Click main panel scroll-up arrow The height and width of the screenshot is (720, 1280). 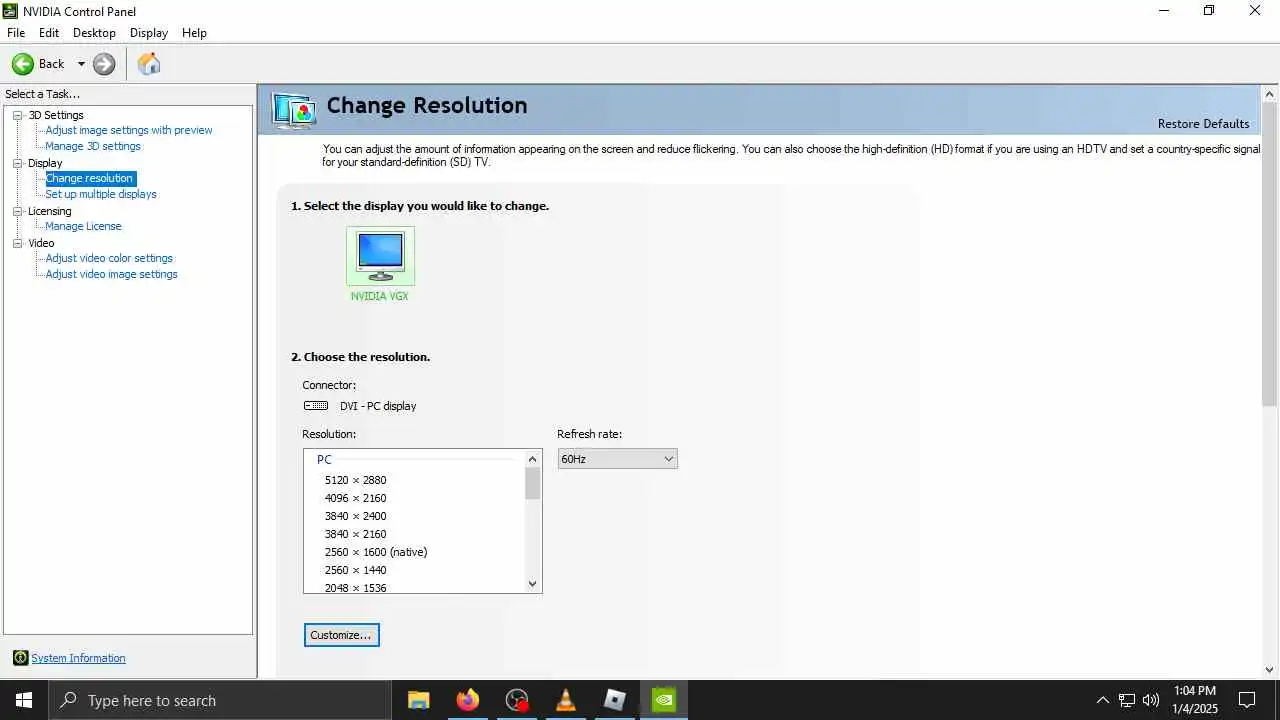coord(1270,94)
